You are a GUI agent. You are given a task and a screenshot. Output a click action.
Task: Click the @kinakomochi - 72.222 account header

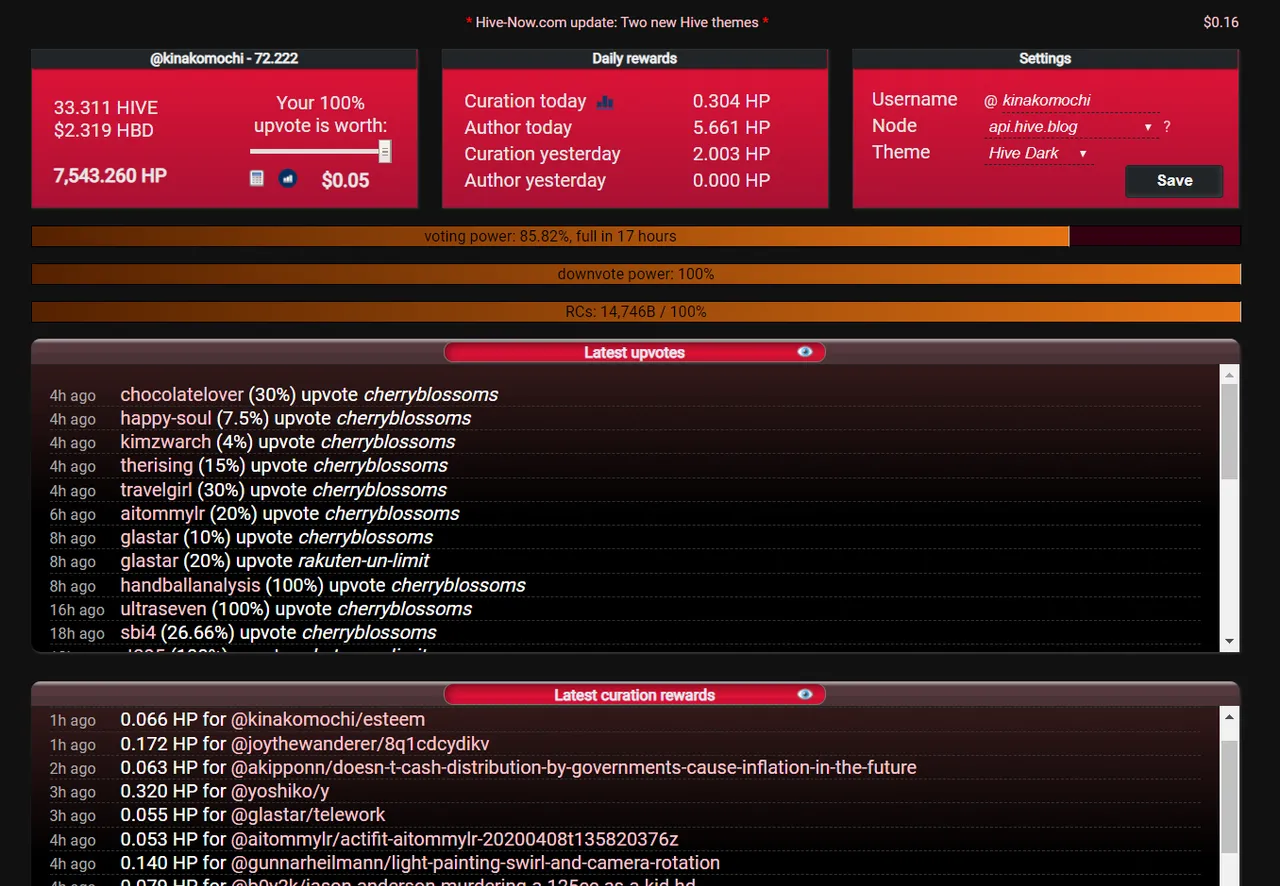224,58
